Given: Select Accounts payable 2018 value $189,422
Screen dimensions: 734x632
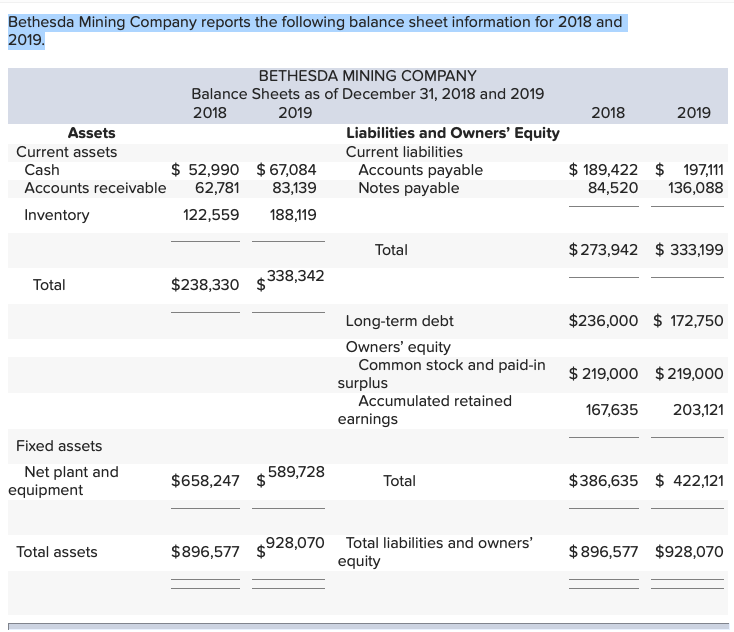Looking at the screenshot, I should click(603, 169).
